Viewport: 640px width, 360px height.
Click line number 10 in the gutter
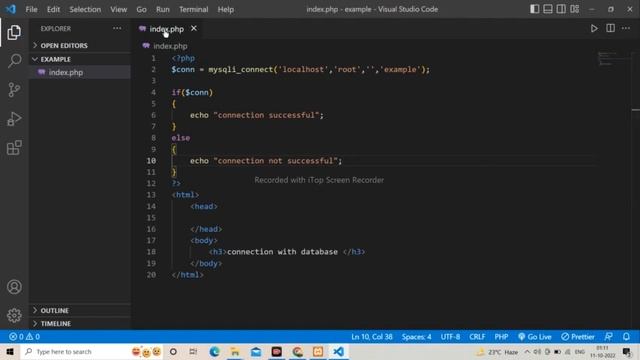151,161
